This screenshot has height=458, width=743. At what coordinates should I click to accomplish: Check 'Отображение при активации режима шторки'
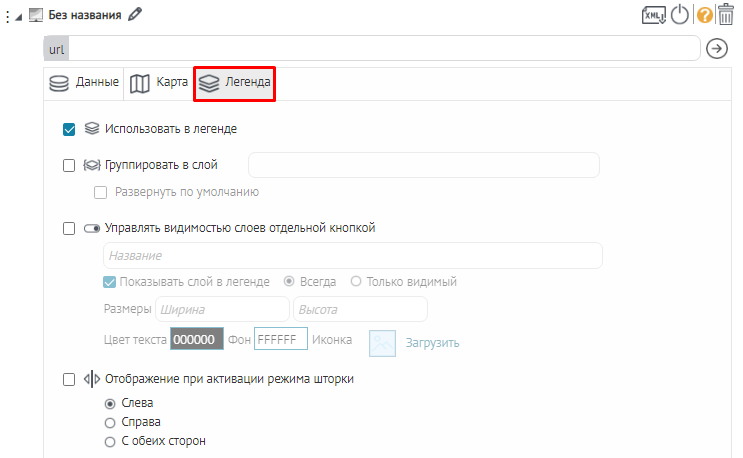69,380
